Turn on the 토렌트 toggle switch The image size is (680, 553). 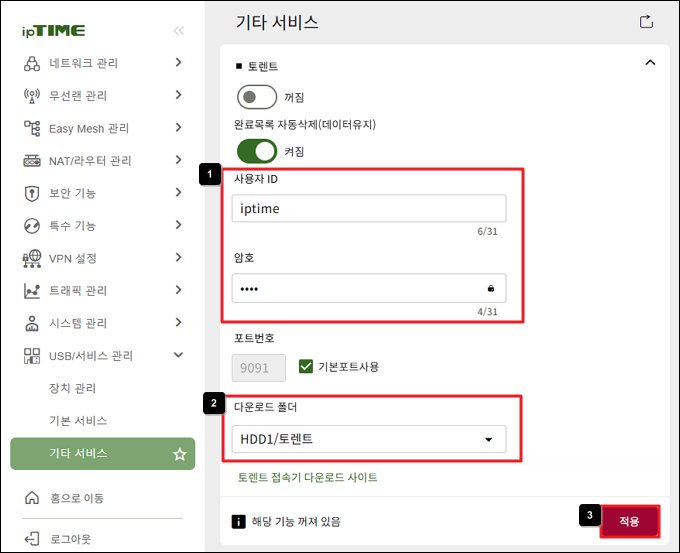pos(257,97)
